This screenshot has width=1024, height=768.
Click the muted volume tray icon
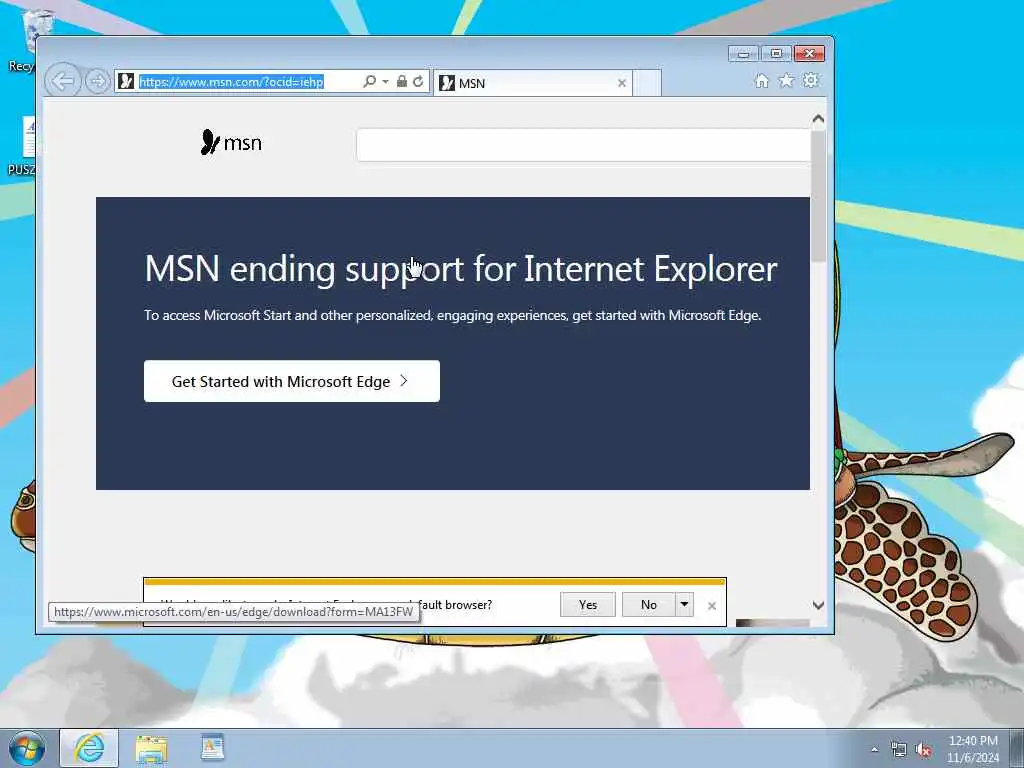[923, 750]
